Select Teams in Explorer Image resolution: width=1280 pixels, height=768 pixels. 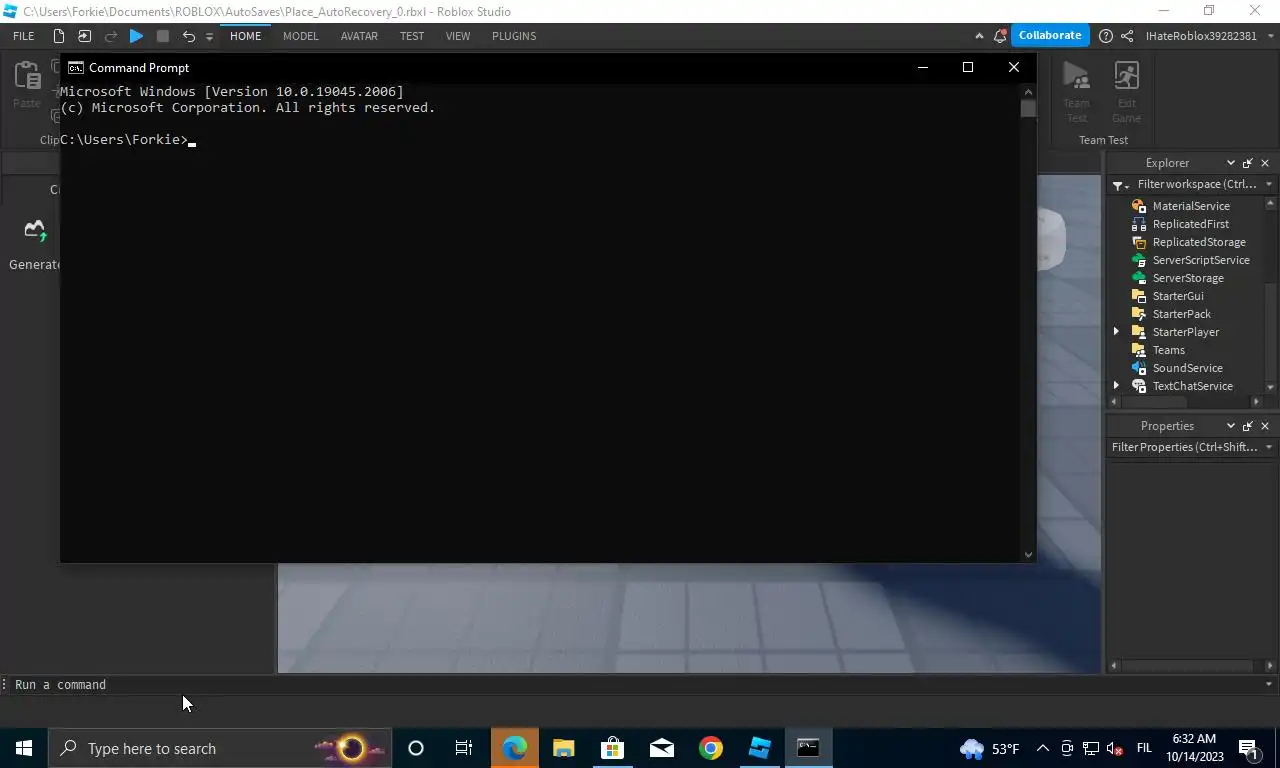1168,350
